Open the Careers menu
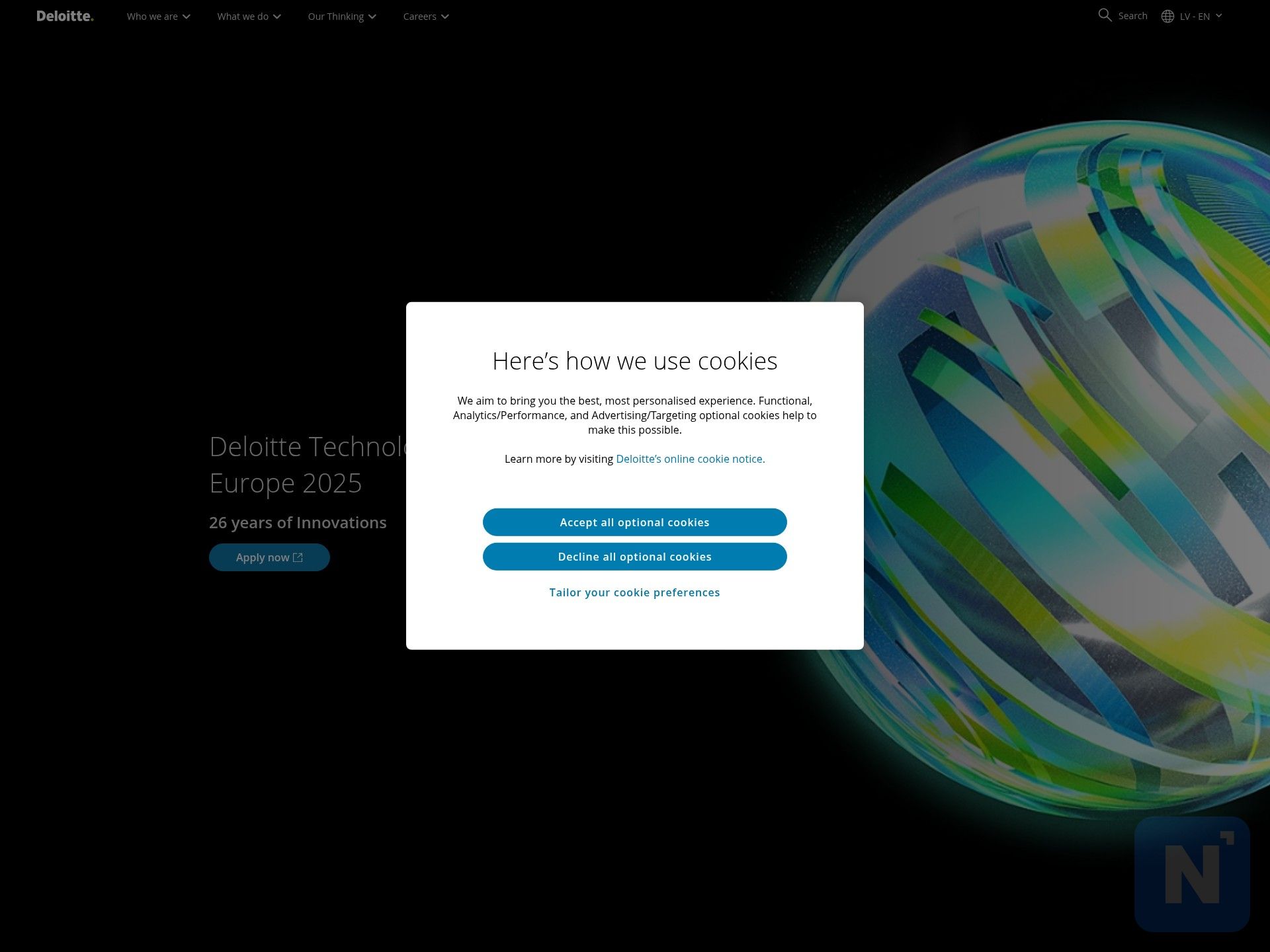Screen dimensions: 1270x952 426,17
